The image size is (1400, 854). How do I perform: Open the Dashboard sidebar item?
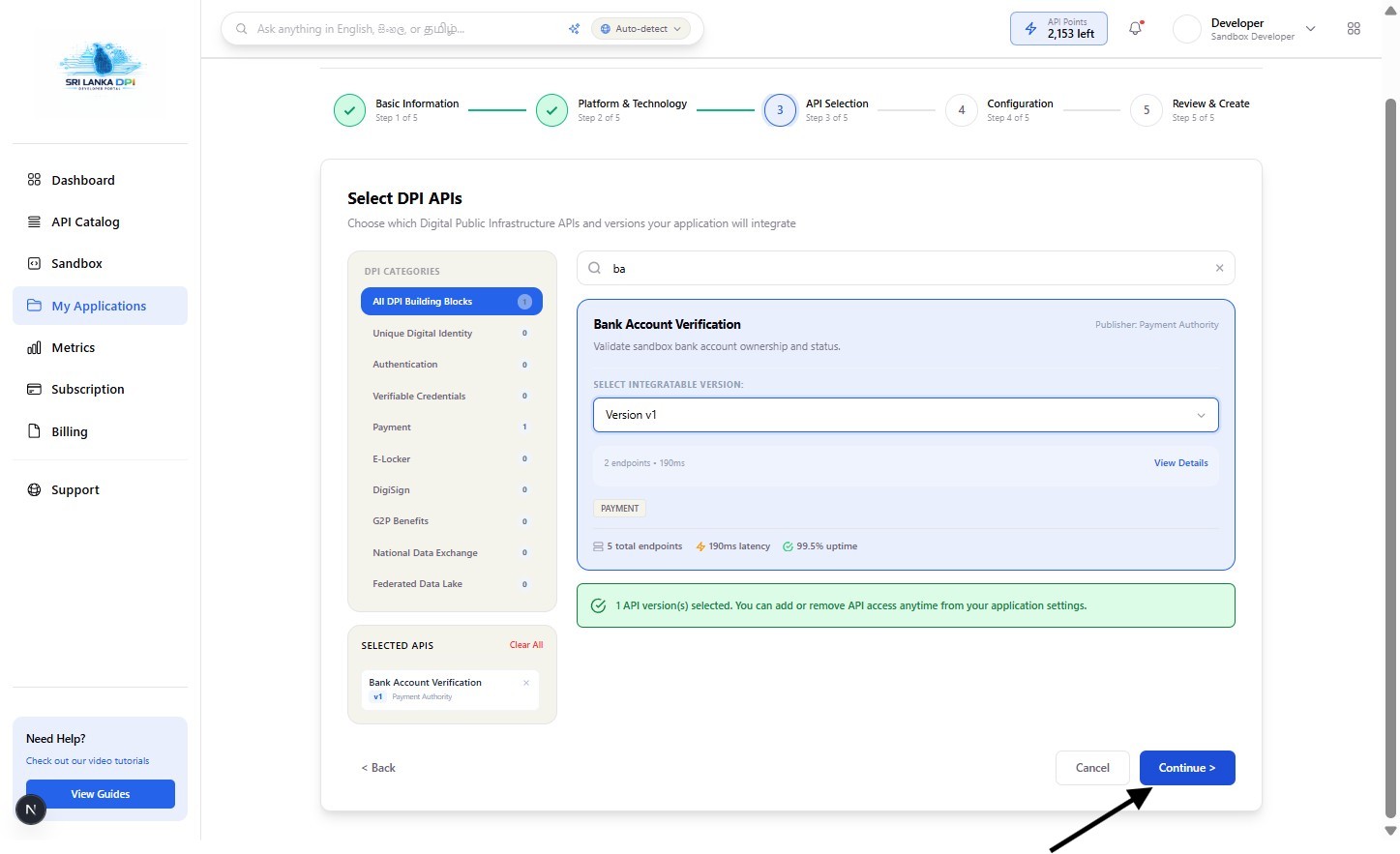100,180
